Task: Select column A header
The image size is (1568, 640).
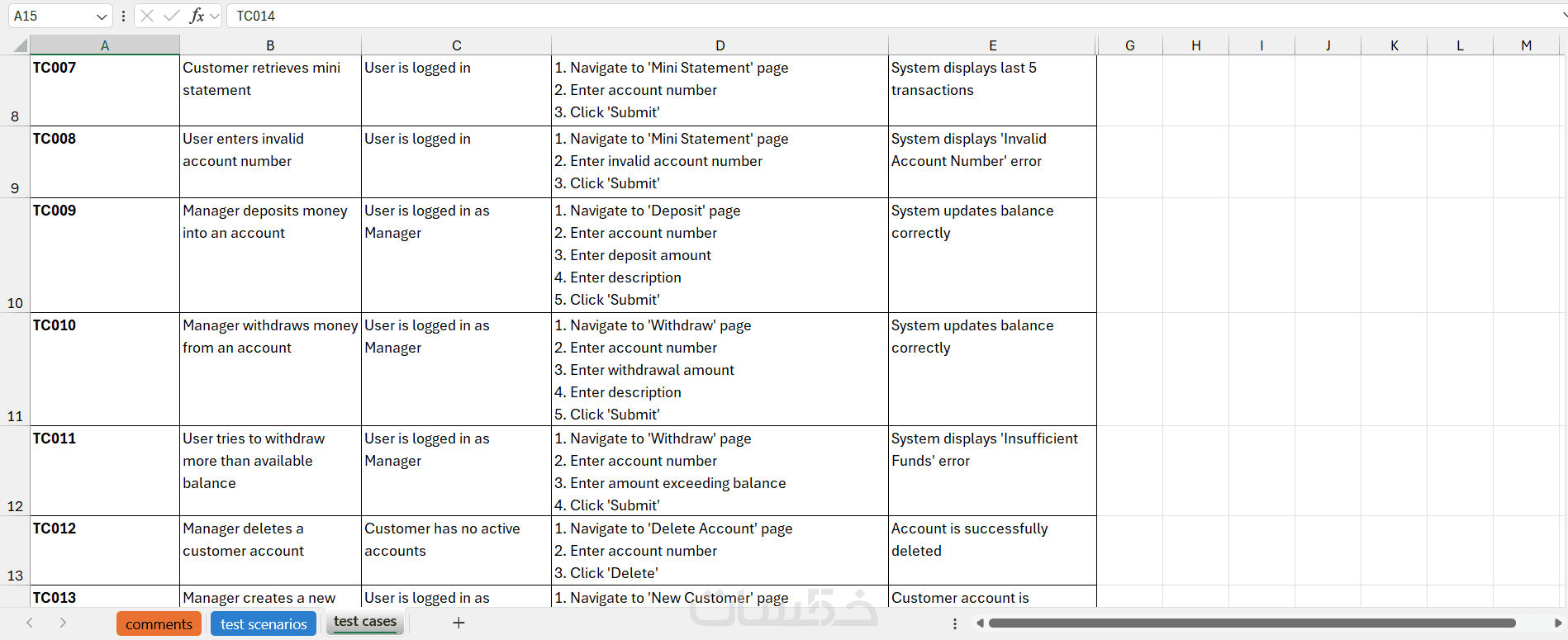Action: pos(105,45)
